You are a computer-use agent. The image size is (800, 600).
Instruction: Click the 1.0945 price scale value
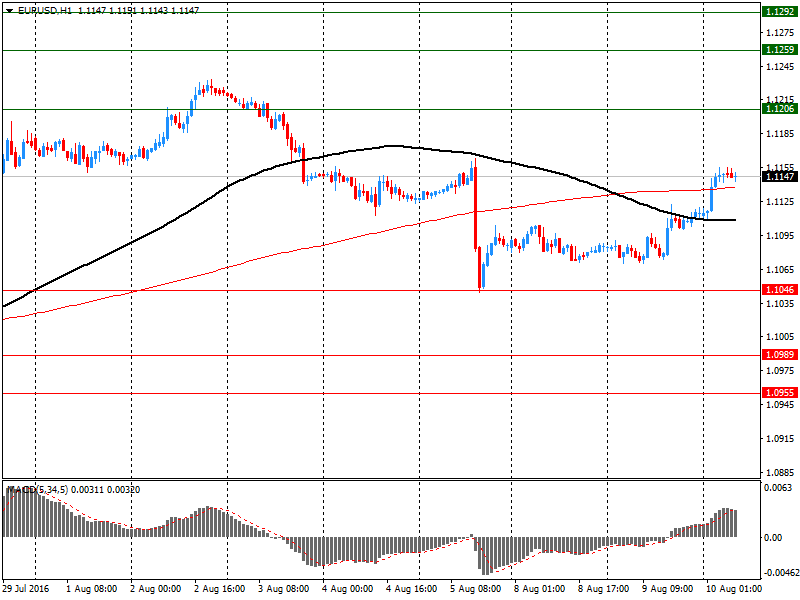(x=780, y=405)
